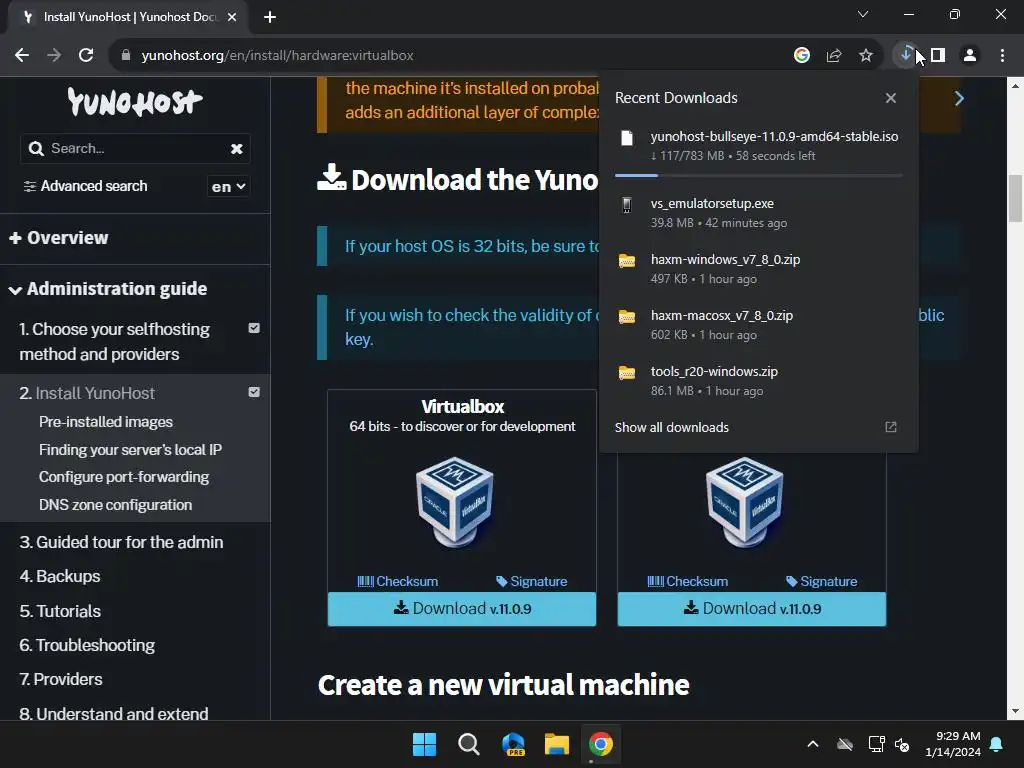
Task: Click Signature link in second Virtualbox card
Action: [x=822, y=581]
